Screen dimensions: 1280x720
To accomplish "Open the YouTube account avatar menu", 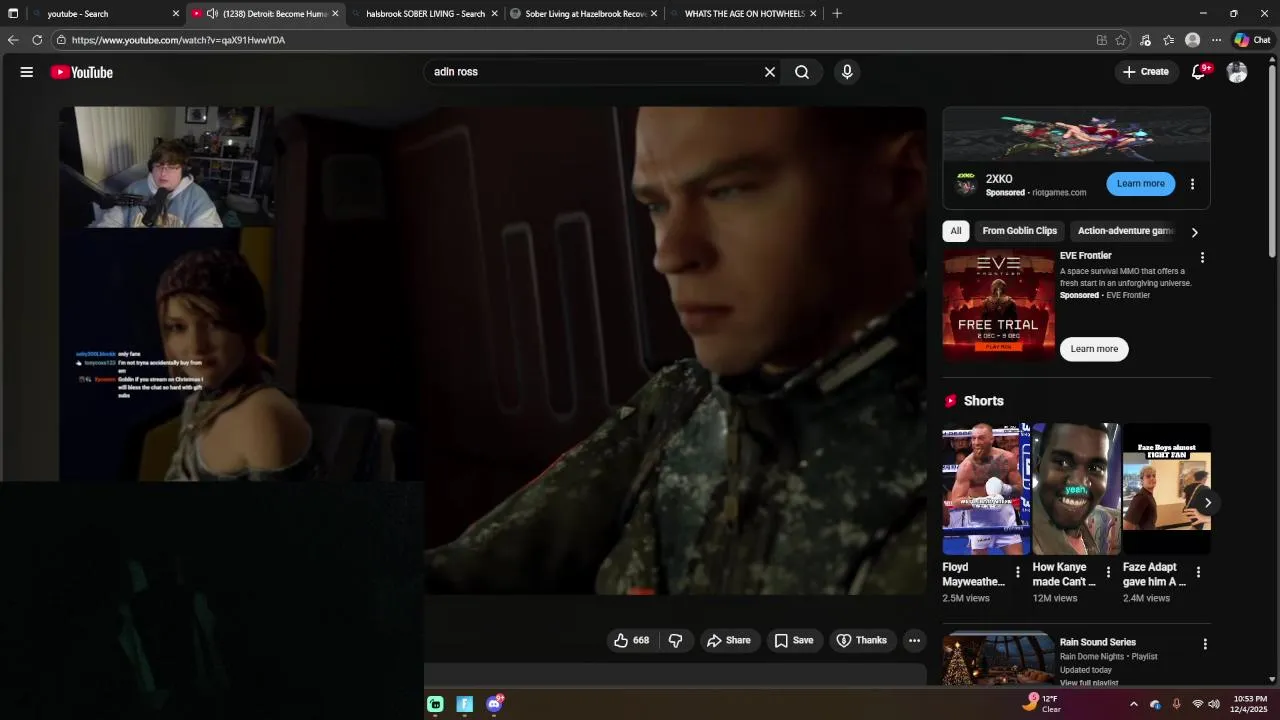I will coord(1237,72).
